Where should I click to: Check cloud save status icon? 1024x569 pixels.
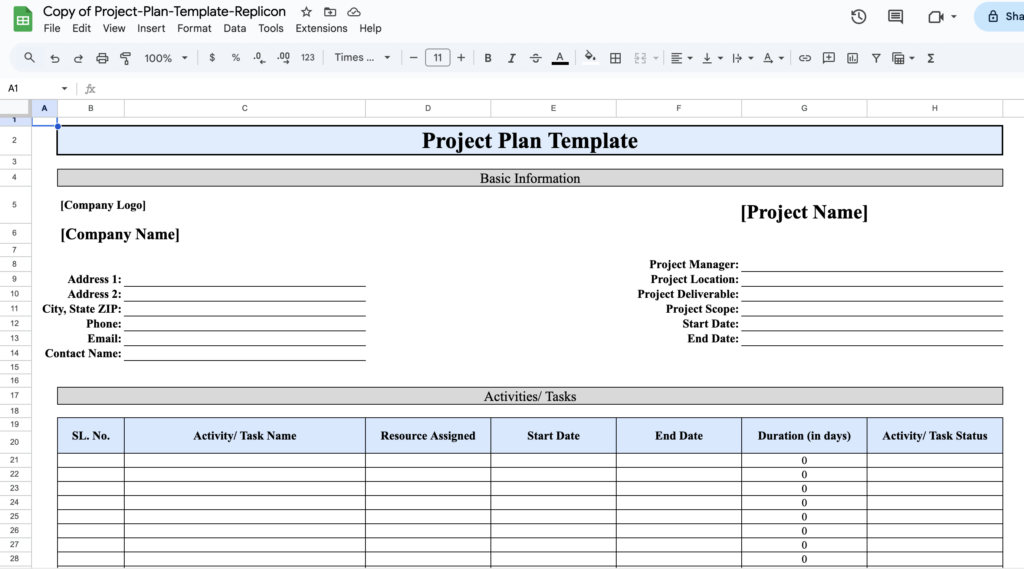click(x=354, y=12)
